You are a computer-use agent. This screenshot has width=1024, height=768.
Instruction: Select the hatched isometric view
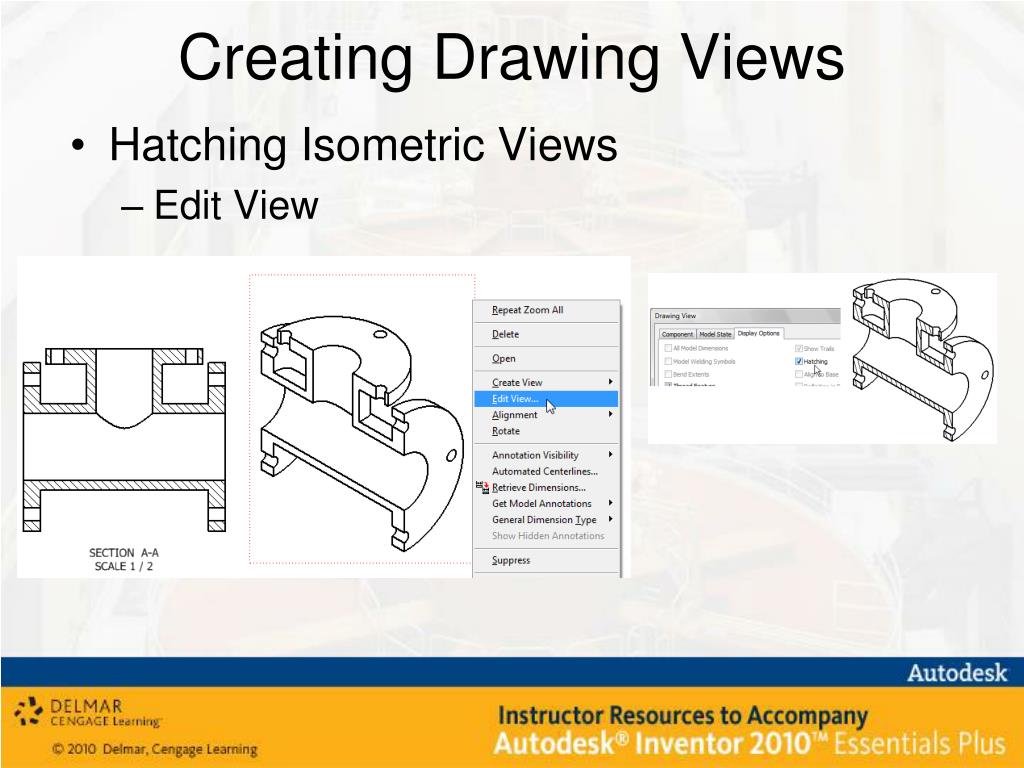click(x=923, y=359)
